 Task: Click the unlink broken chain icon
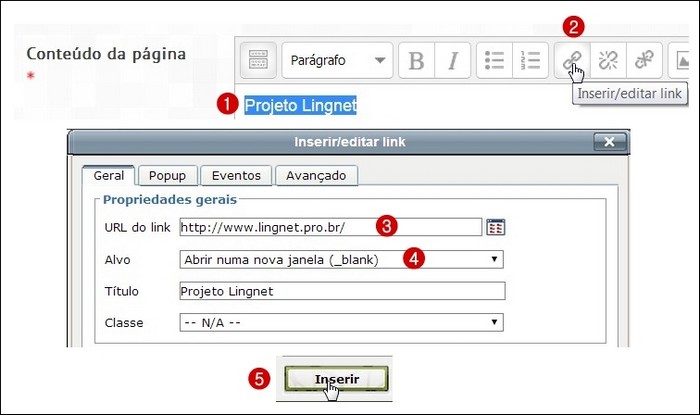pos(608,60)
